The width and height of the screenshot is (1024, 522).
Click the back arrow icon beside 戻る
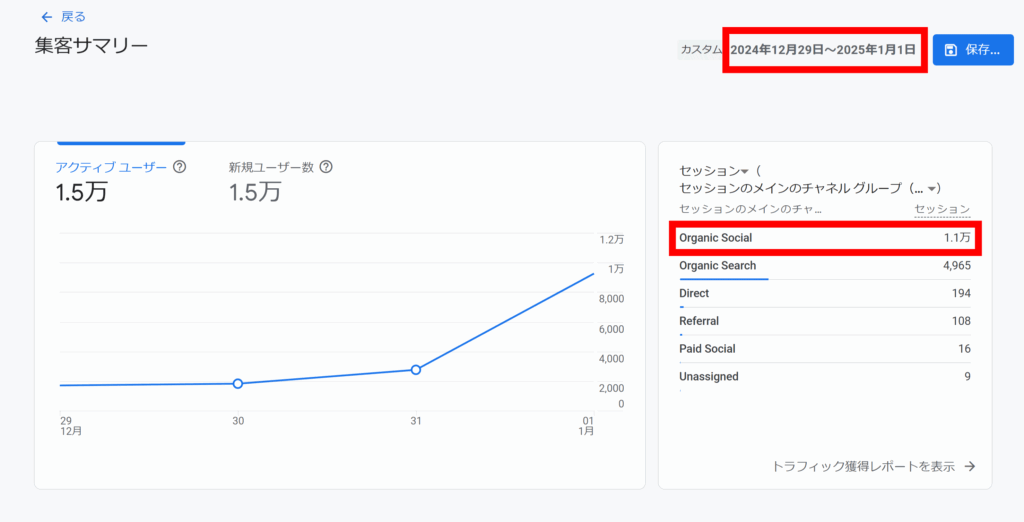(x=46, y=17)
